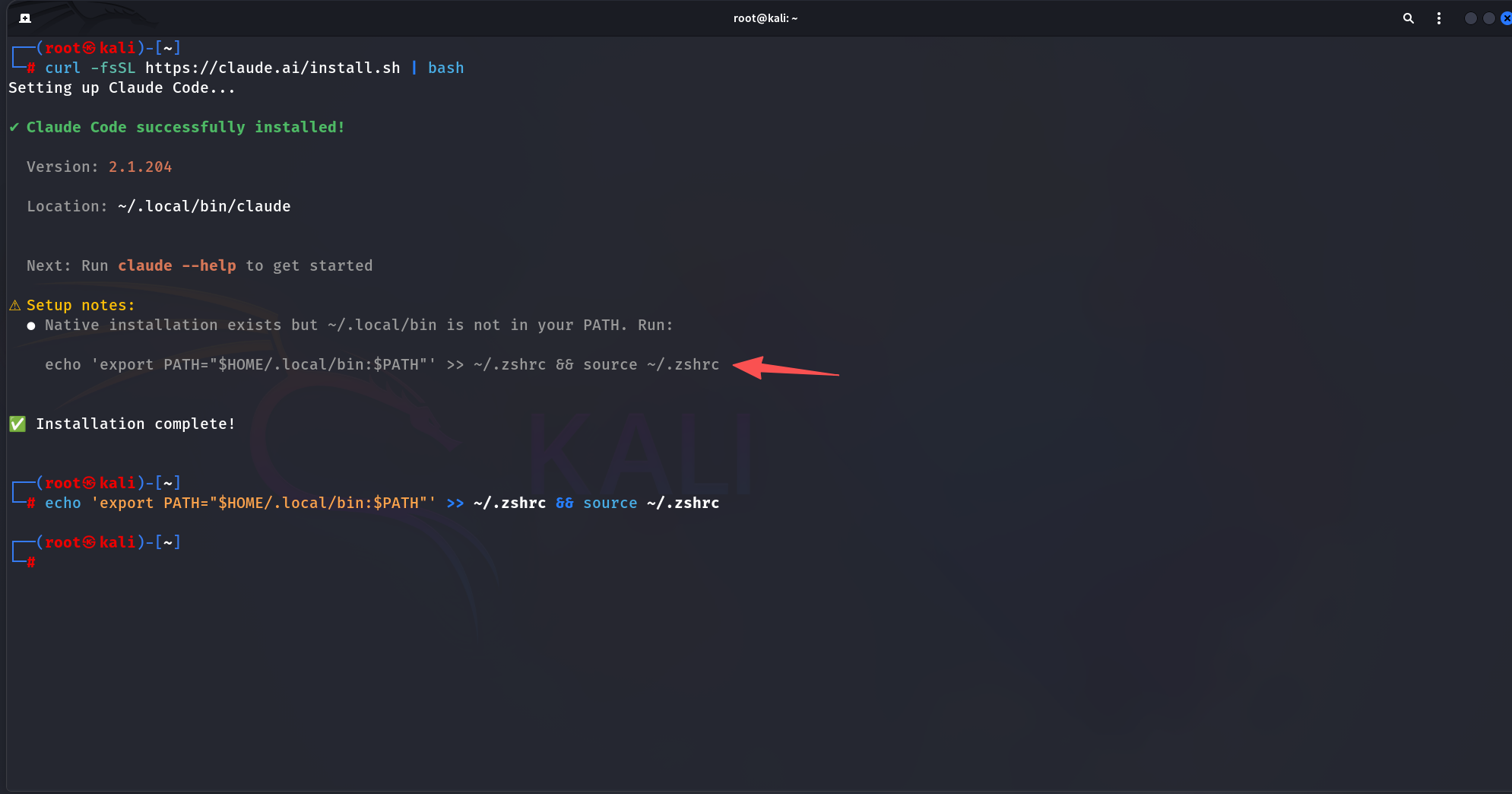Open the https://claude.ai/install.sh URL

(x=273, y=68)
